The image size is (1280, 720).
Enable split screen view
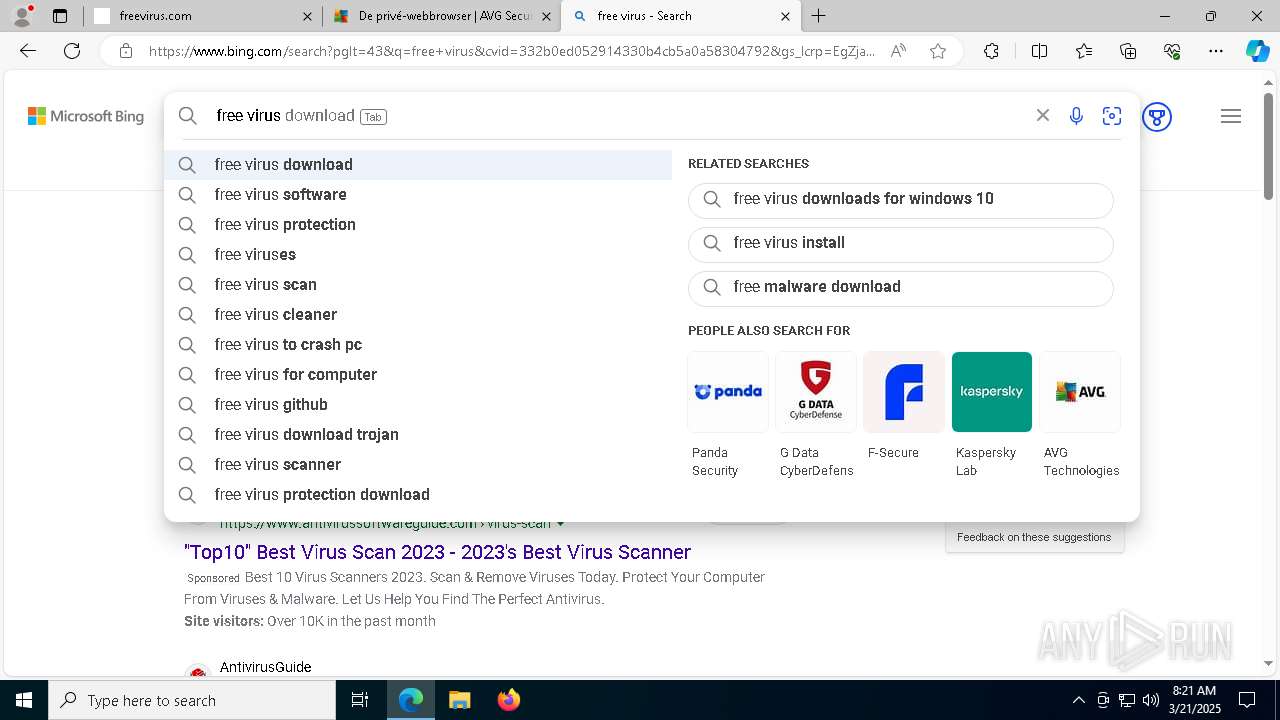(1039, 51)
